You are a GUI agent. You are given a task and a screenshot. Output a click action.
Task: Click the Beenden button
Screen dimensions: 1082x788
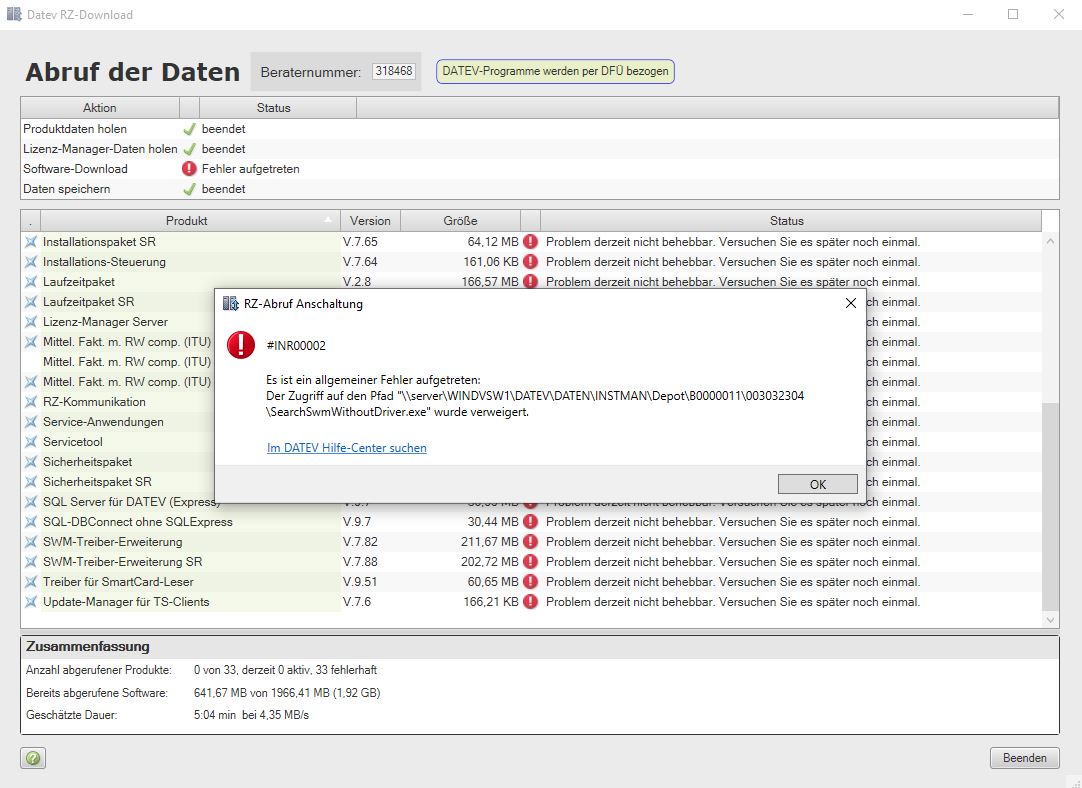[1024, 758]
